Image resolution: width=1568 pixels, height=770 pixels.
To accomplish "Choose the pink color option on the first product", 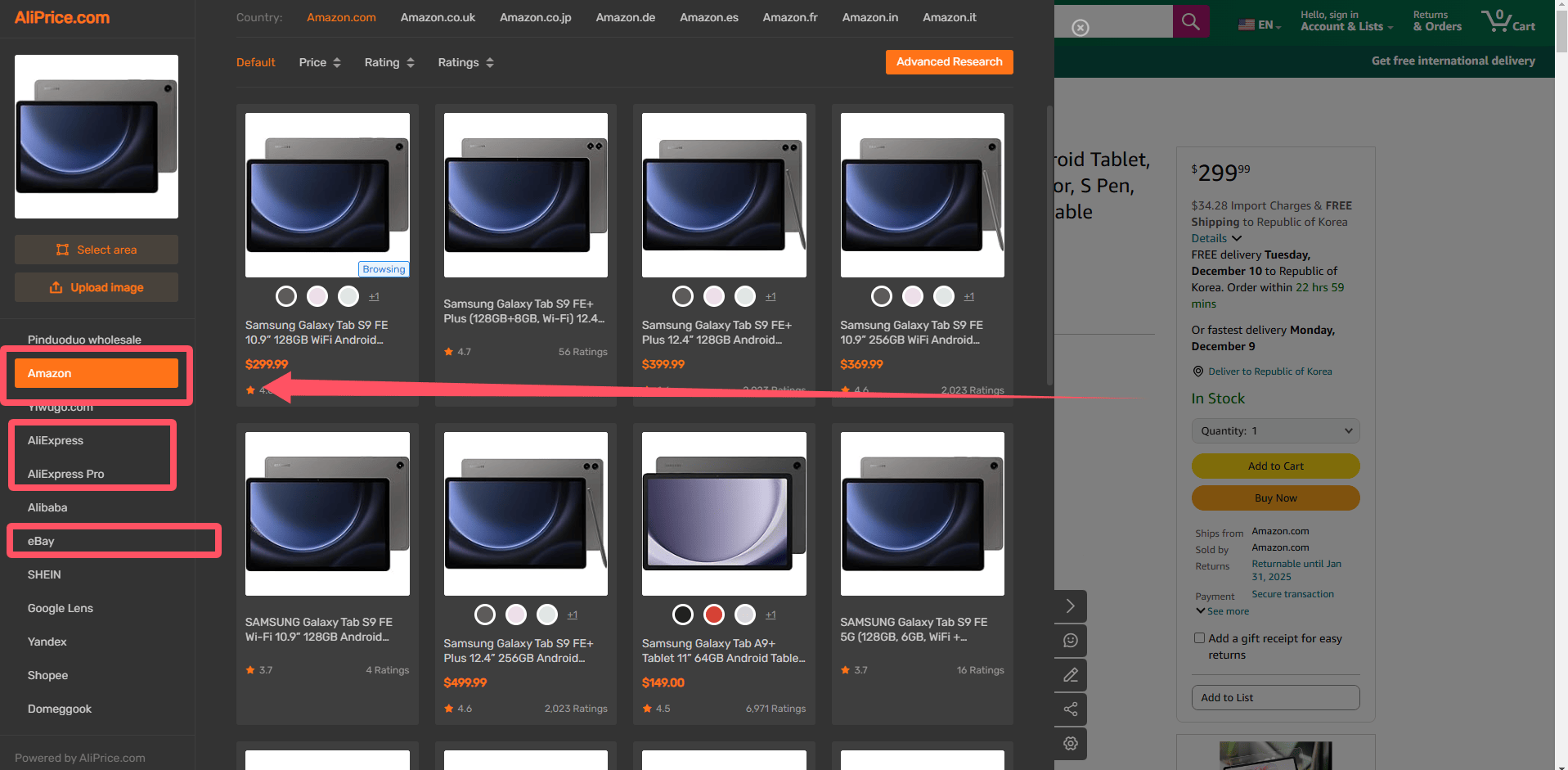I will (x=317, y=296).
